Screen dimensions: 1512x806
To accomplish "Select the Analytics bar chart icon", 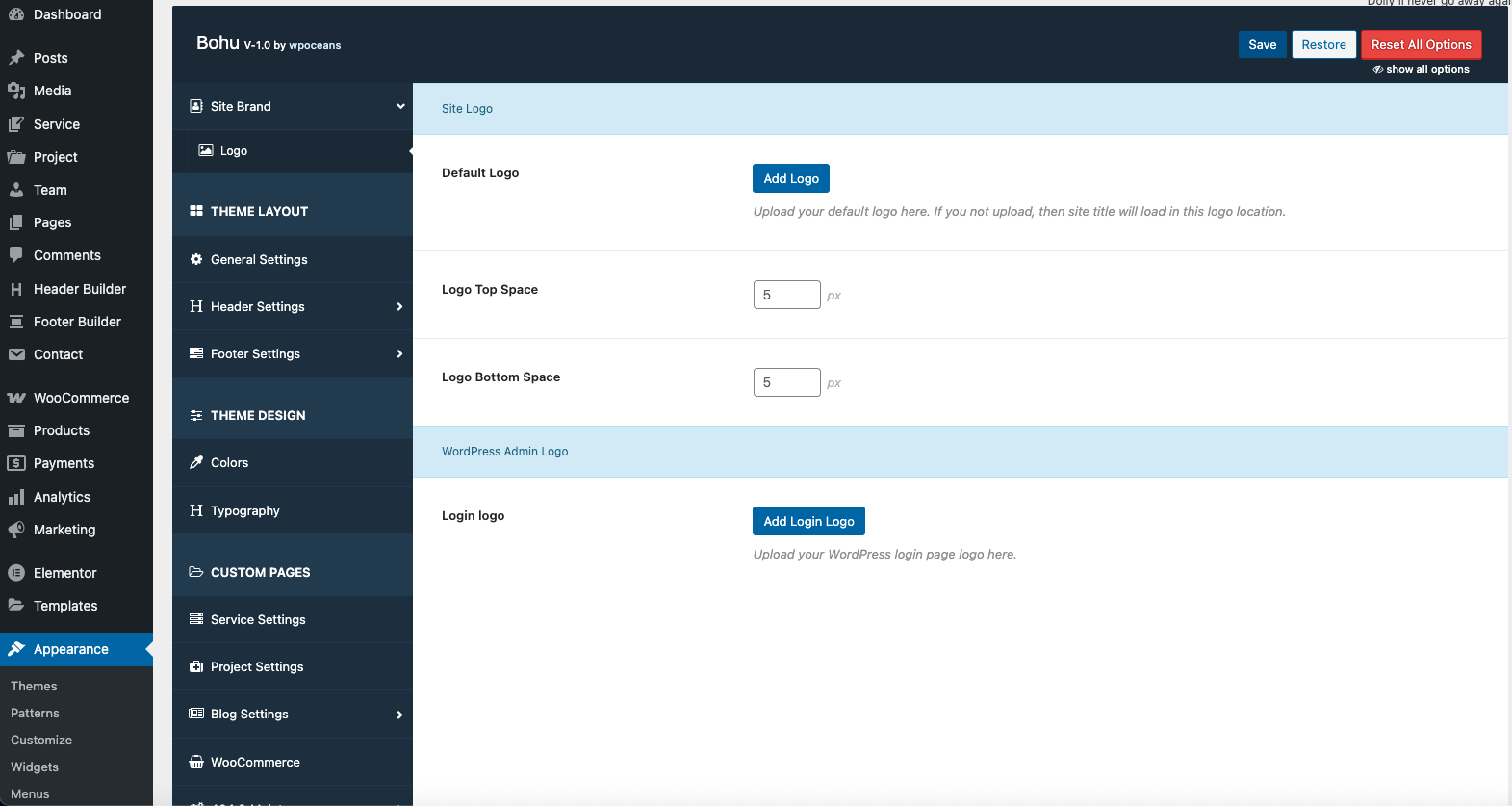I will 16,497.
